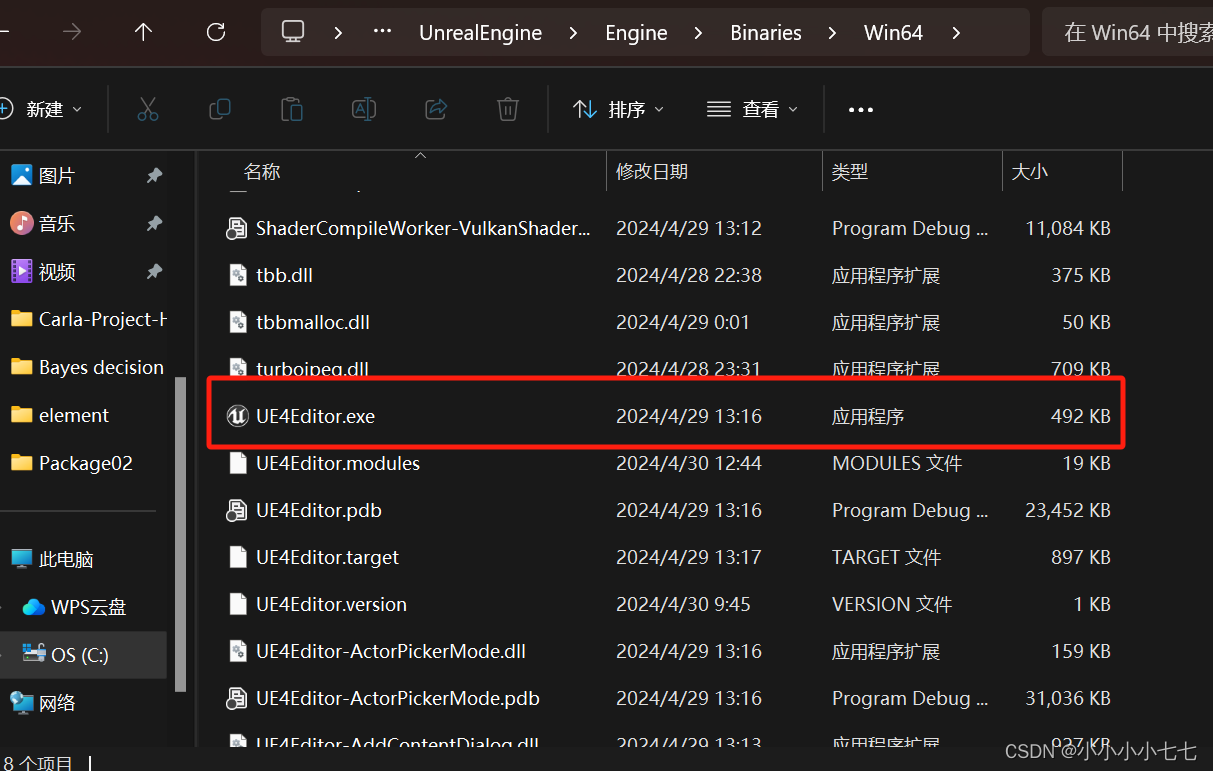Navigate to UnrealEngine breadcrumb folder
Viewport: 1213px width, 771px height.
(480, 33)
